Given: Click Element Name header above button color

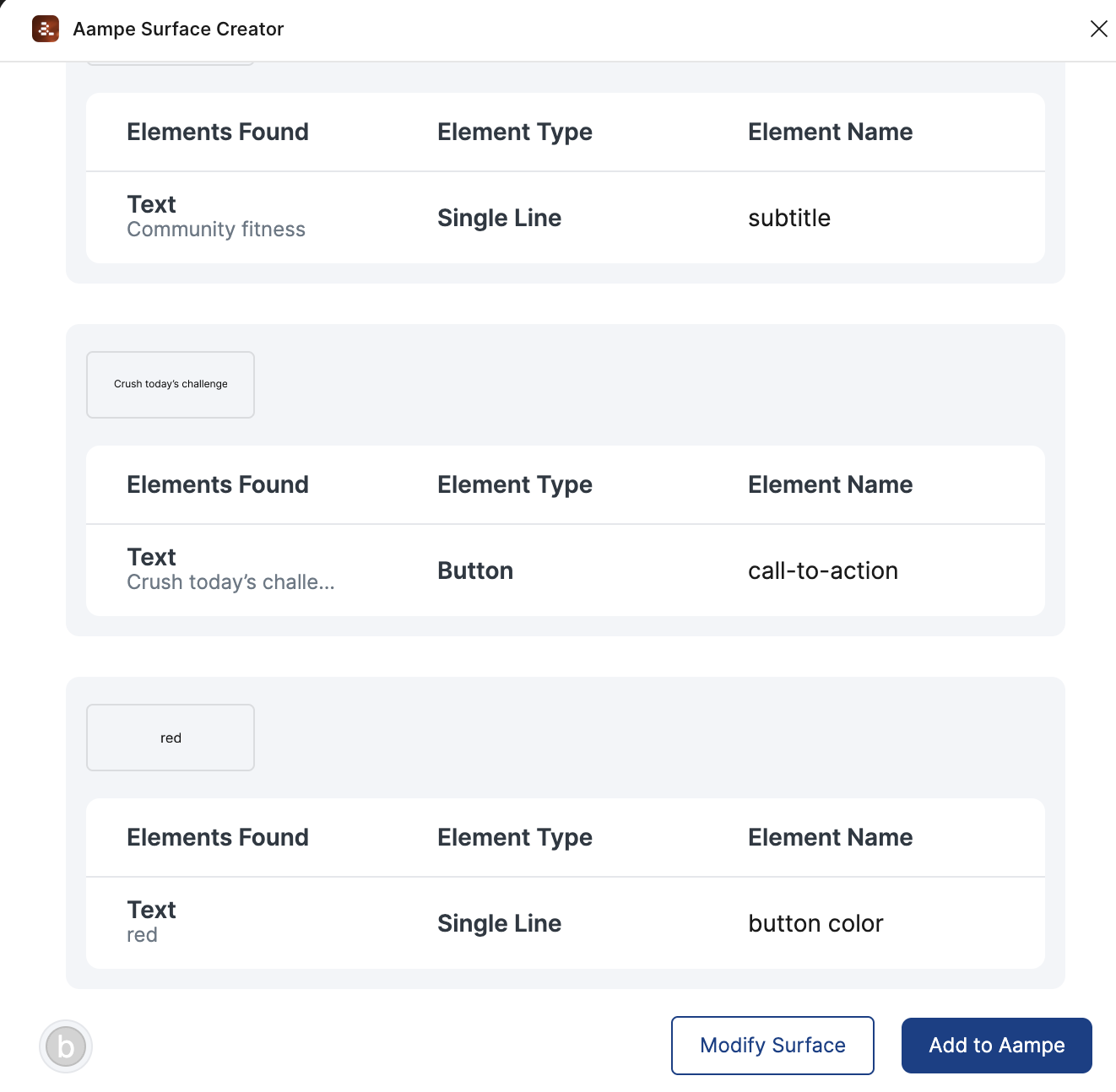Looking at the screenshot, I should 830,837.
